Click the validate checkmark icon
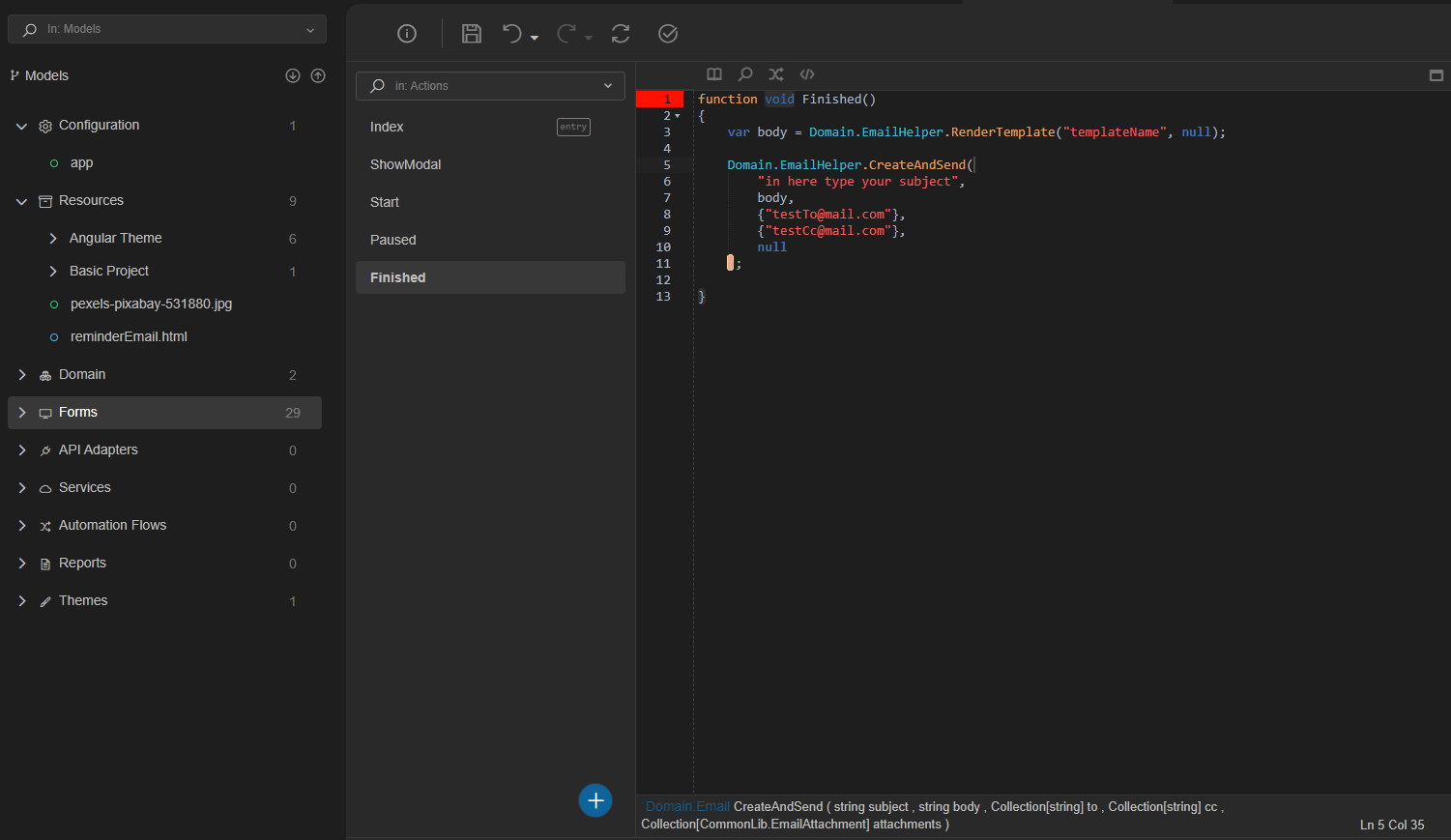The width and height of the screenshot is (1451, 840). point(667,34)
